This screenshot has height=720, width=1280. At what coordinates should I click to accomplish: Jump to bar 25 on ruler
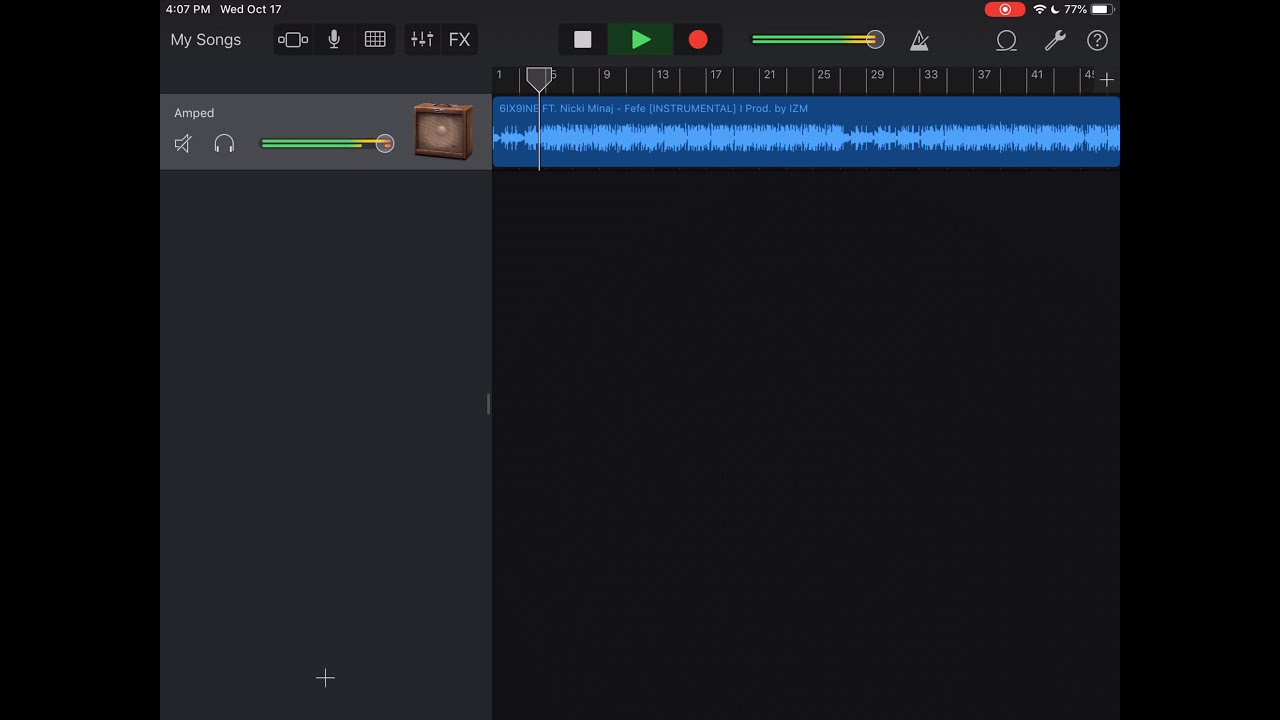(823, 75)
